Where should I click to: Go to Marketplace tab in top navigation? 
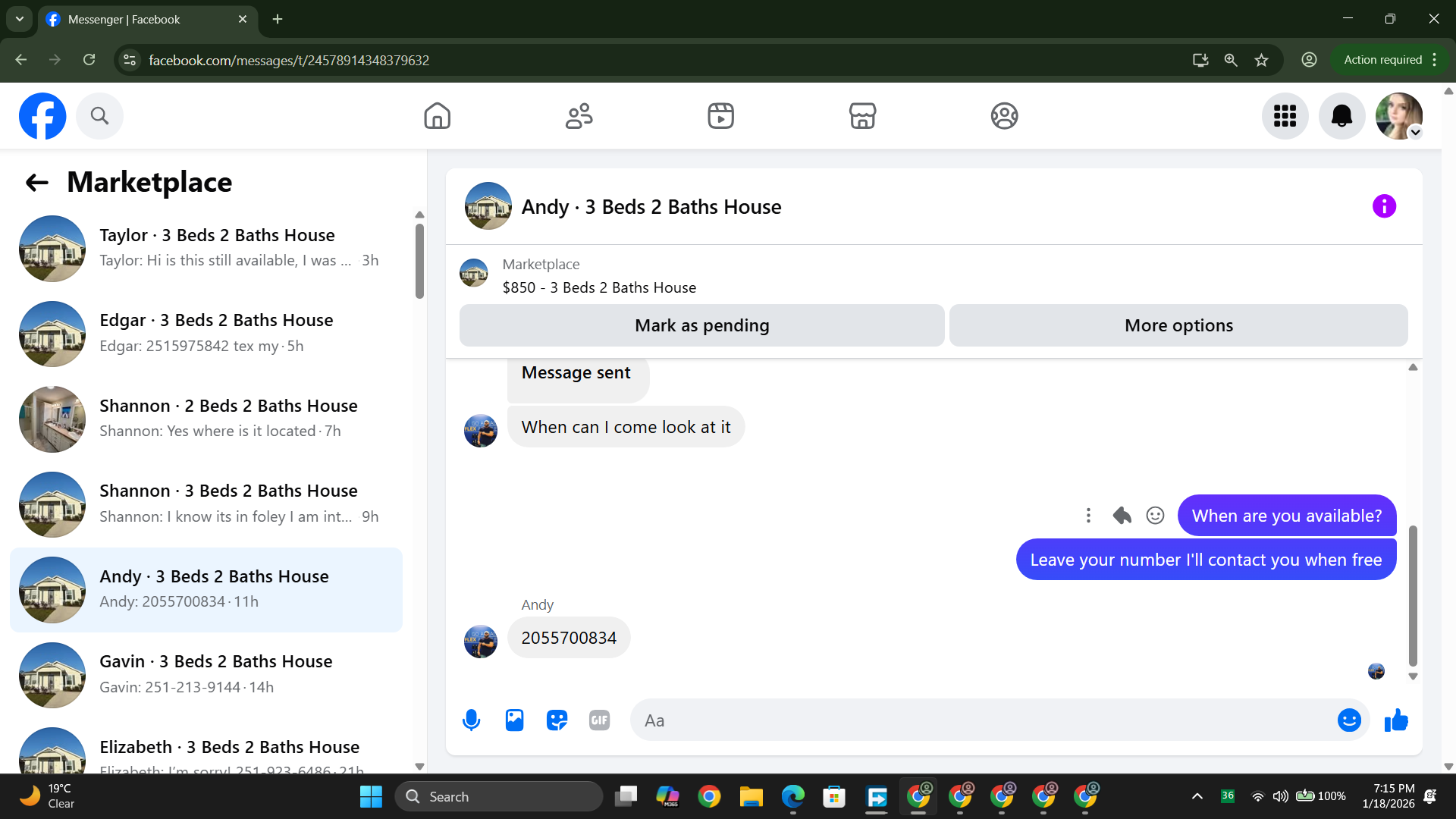(x=862, y=116)
